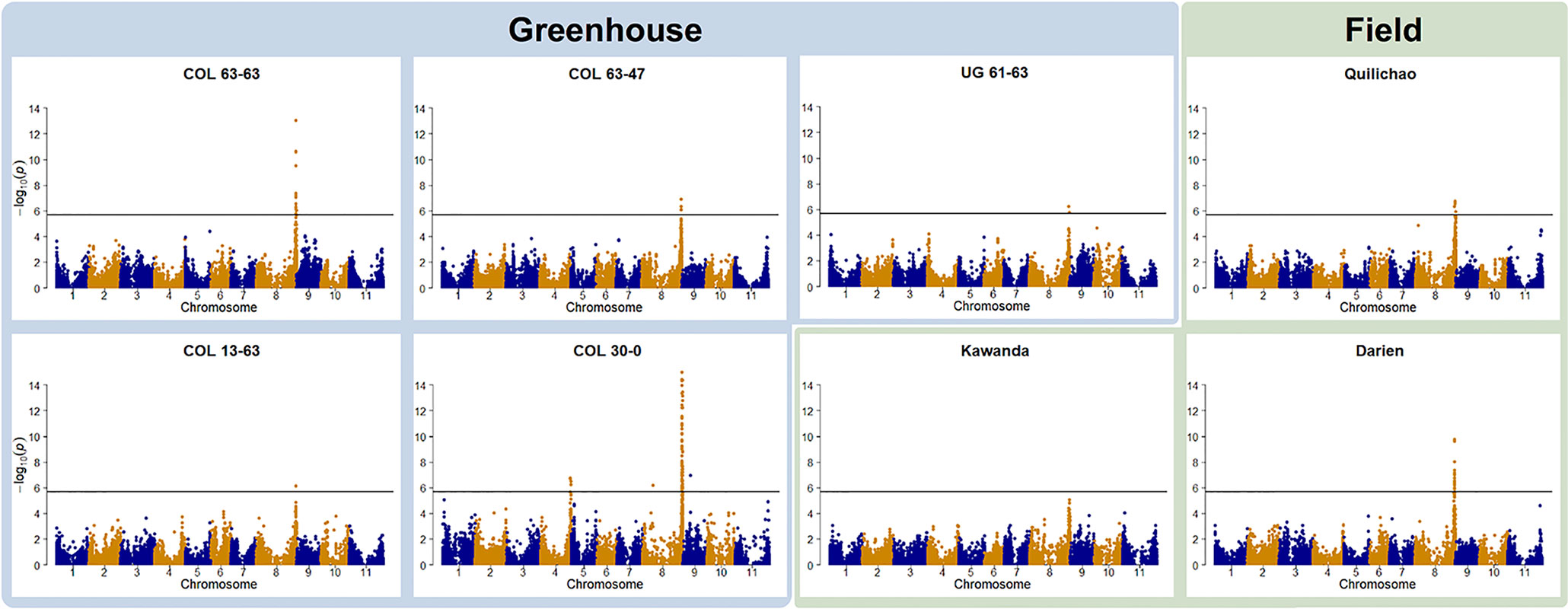Click Chromosome axis label under COL 63-63

pos(218,308)
